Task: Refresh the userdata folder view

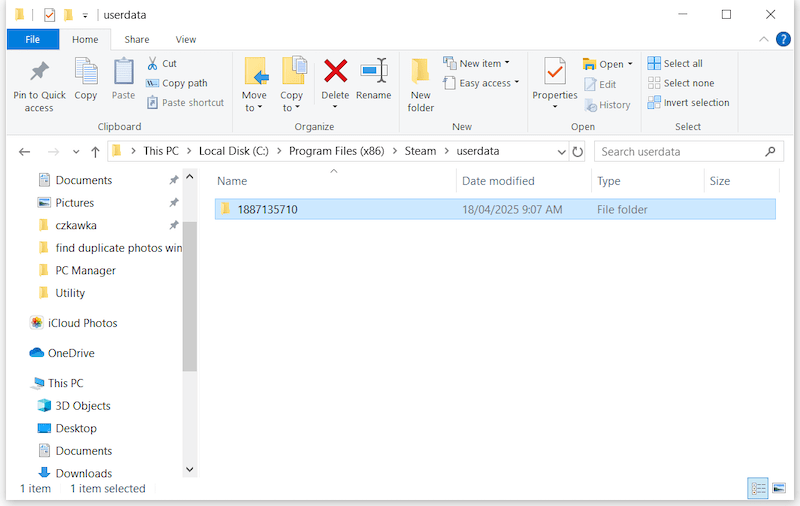Action: pos(577,152)
